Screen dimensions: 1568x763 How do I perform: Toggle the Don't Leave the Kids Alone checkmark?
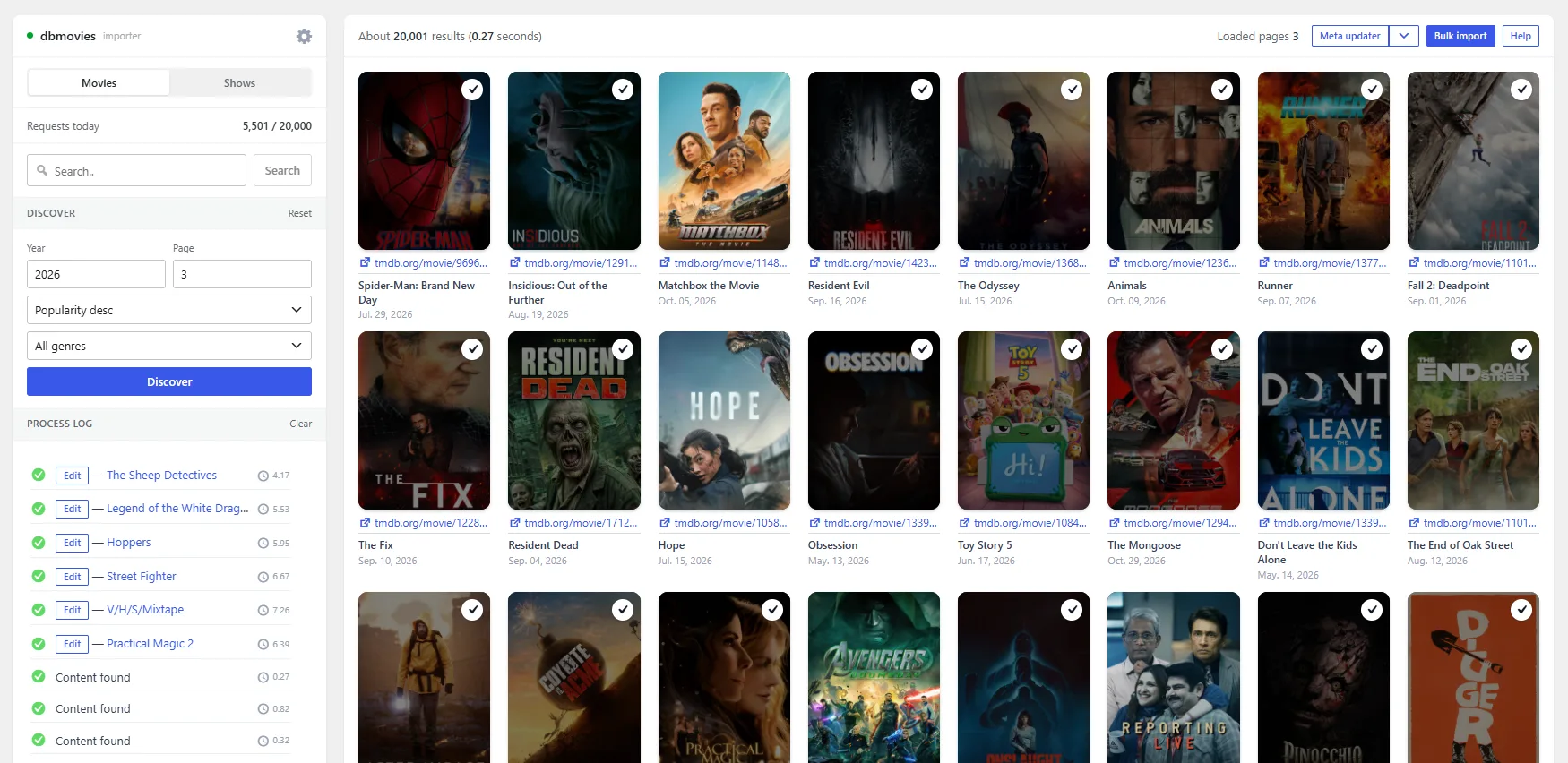pos(1372,349)
